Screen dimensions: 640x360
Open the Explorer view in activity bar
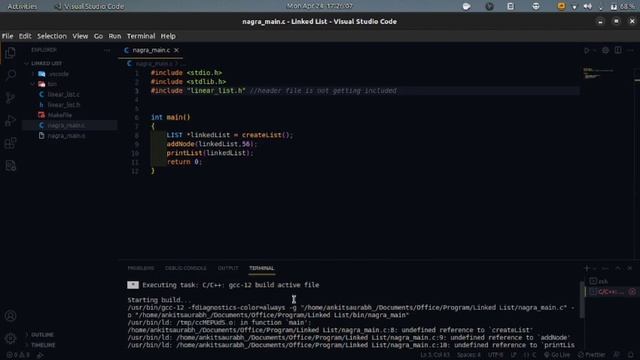11,53
